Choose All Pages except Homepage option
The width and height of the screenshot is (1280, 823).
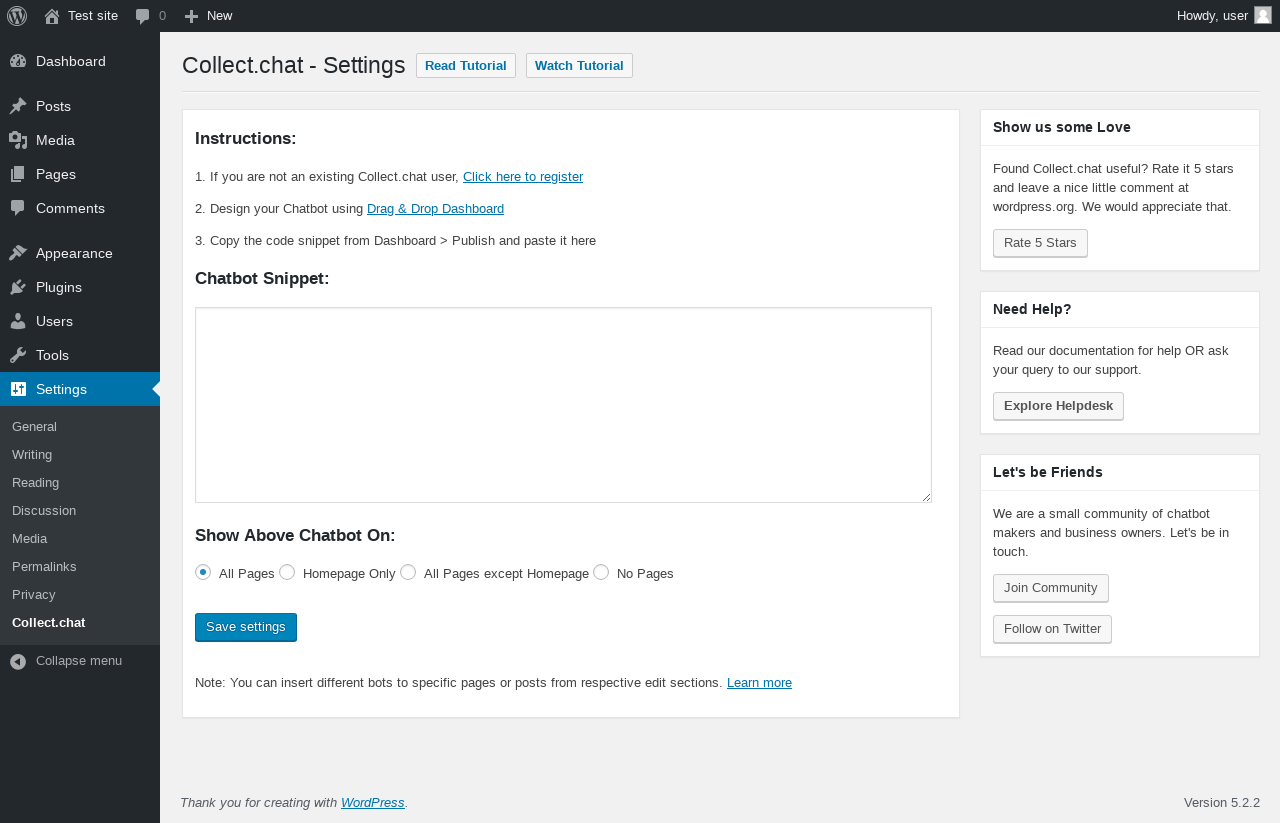tap(408, 572)
